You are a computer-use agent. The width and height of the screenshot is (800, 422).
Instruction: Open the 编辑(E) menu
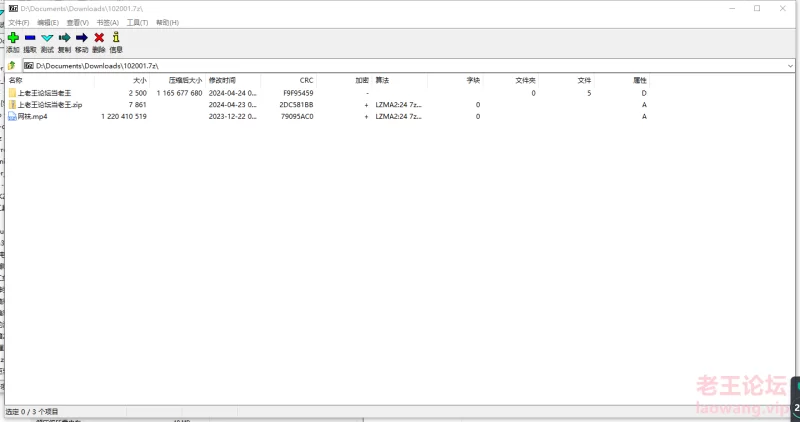[48, 22]
